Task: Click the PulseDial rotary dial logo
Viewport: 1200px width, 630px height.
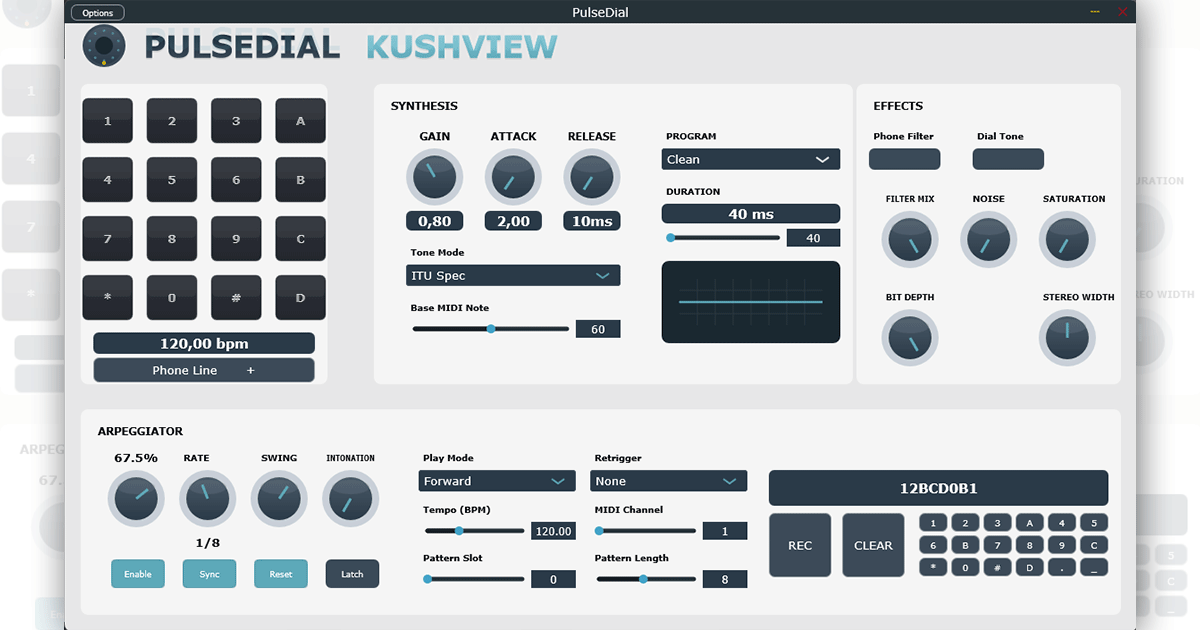Action: (103, 45)
